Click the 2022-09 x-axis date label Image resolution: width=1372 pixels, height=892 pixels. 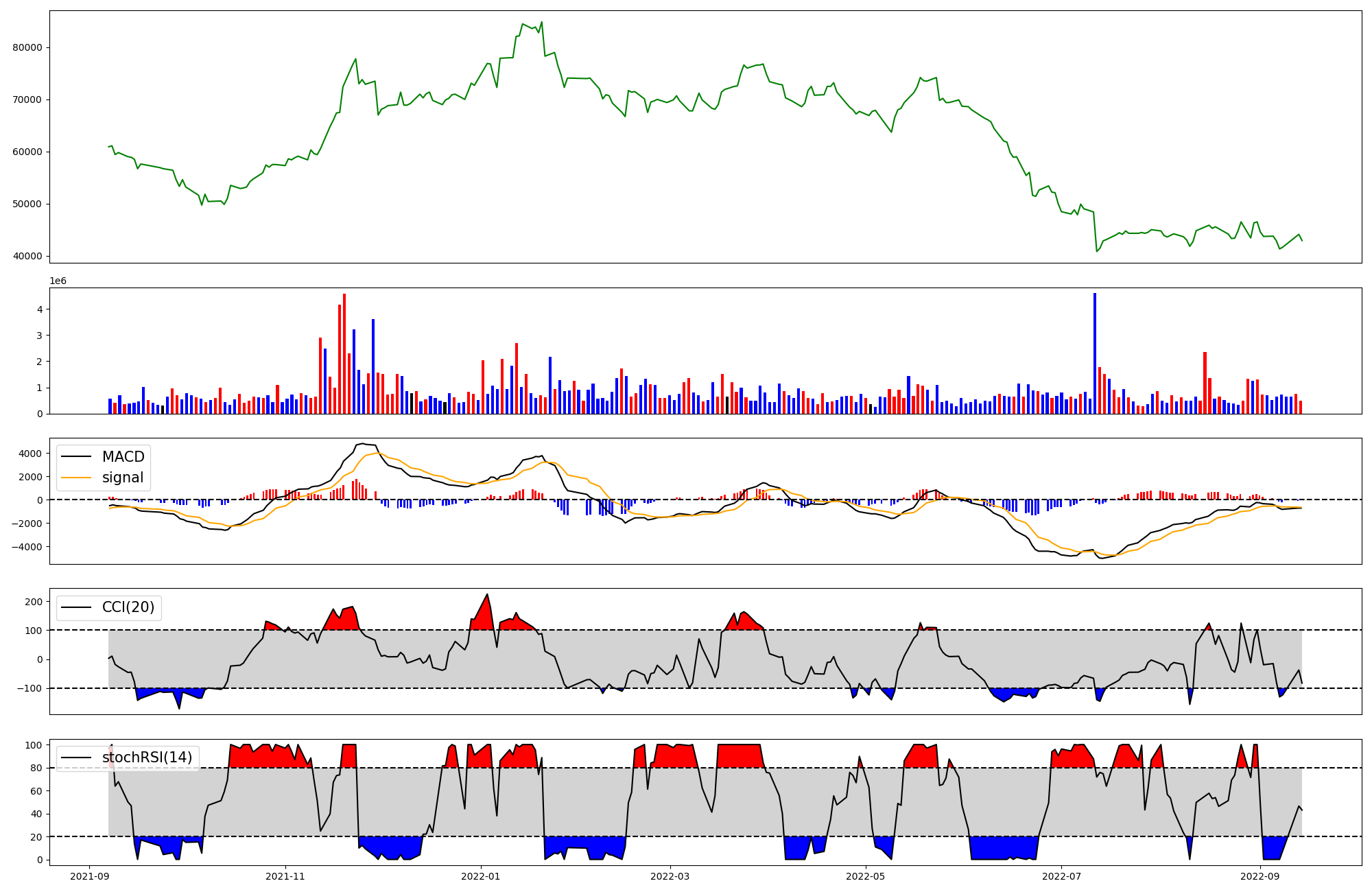coord(1260,876)
